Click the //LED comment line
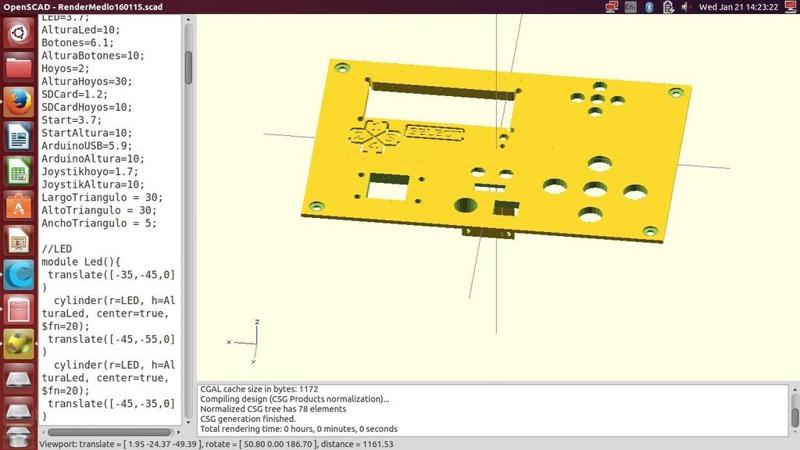This screenshot has height=450, width=800. pos(57,249)
